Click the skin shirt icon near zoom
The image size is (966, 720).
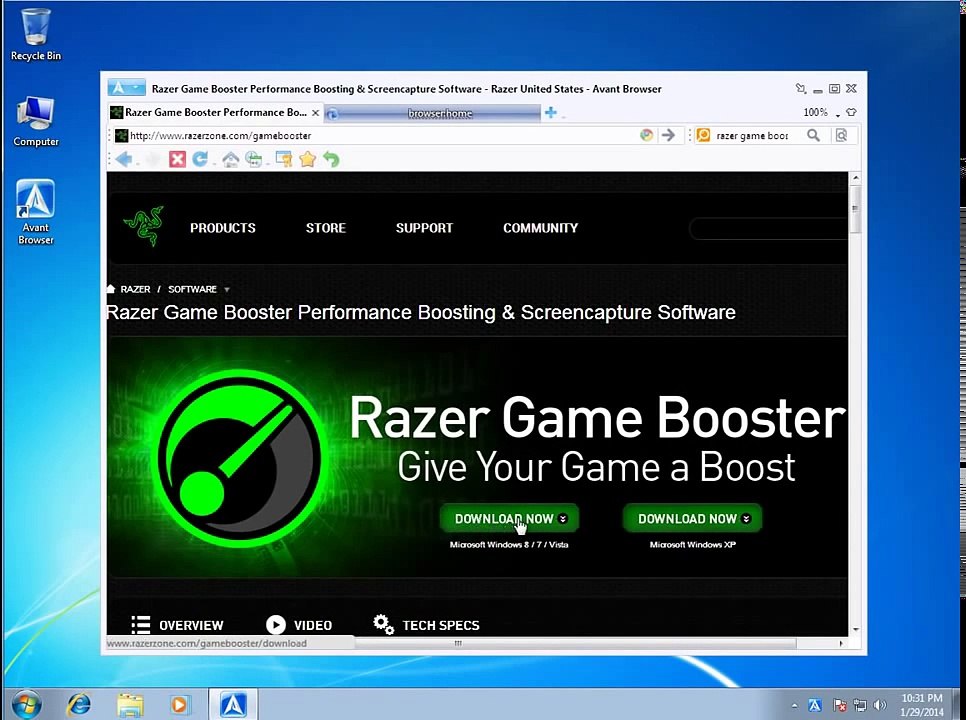coord(851,112)
